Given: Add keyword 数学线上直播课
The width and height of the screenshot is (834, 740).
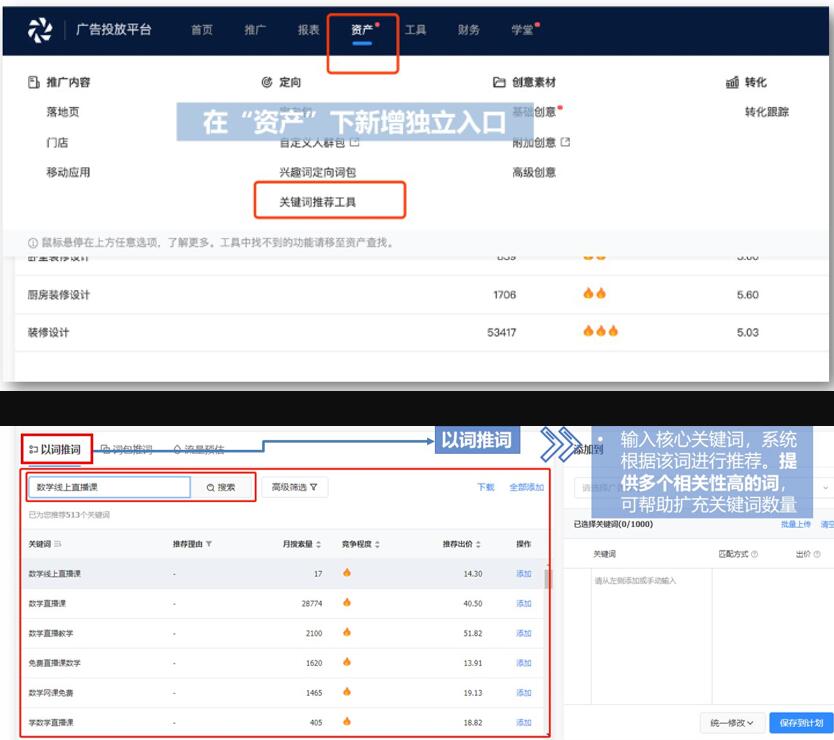Looking at the screenshot, I should [x=523, y=573].
